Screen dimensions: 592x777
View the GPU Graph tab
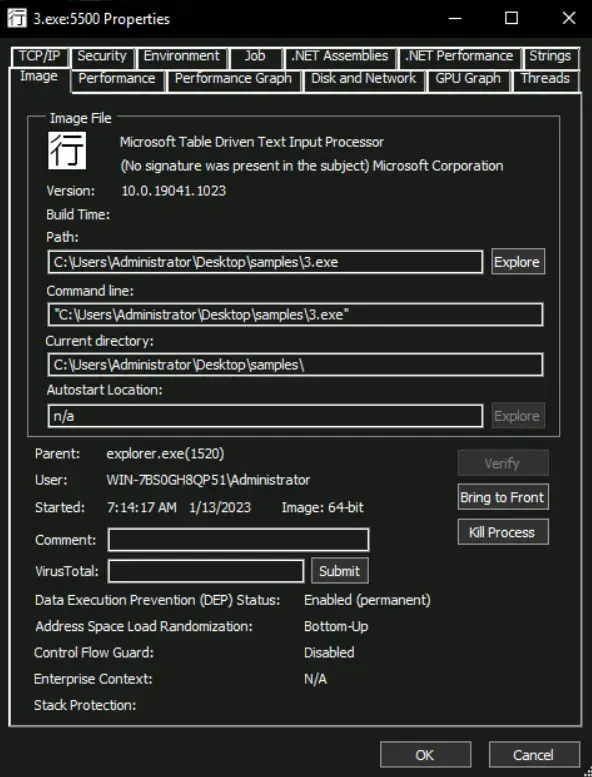pyautogui.click(x=468, y=79)
